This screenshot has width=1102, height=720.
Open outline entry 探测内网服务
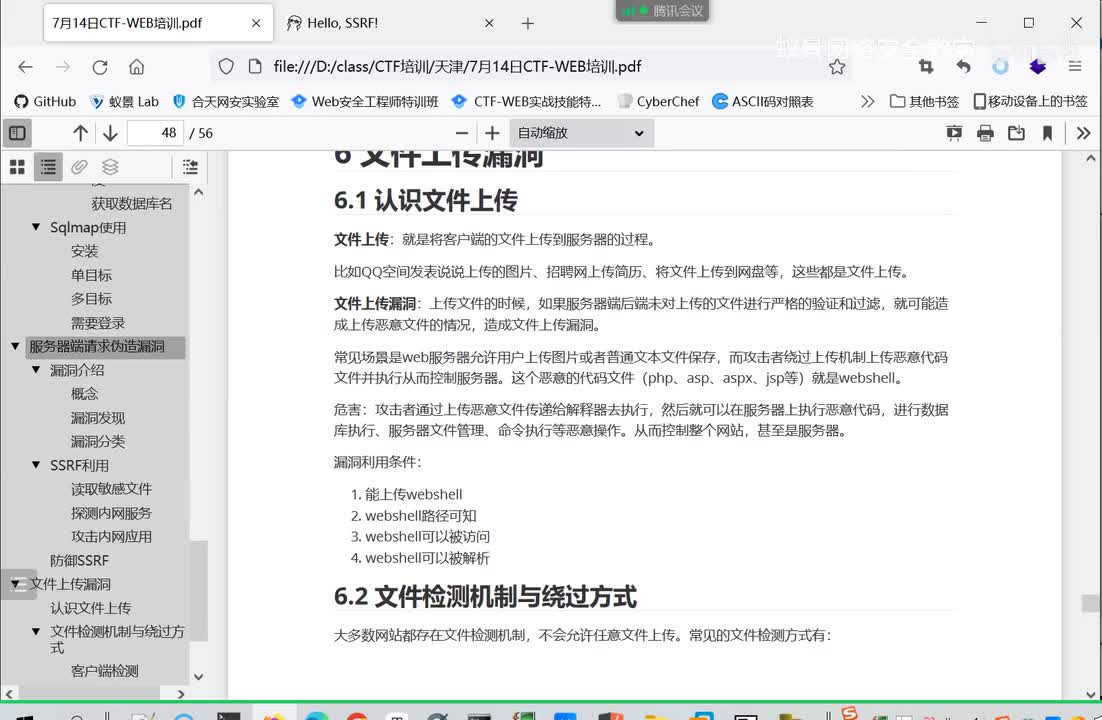tap(111, 513)
